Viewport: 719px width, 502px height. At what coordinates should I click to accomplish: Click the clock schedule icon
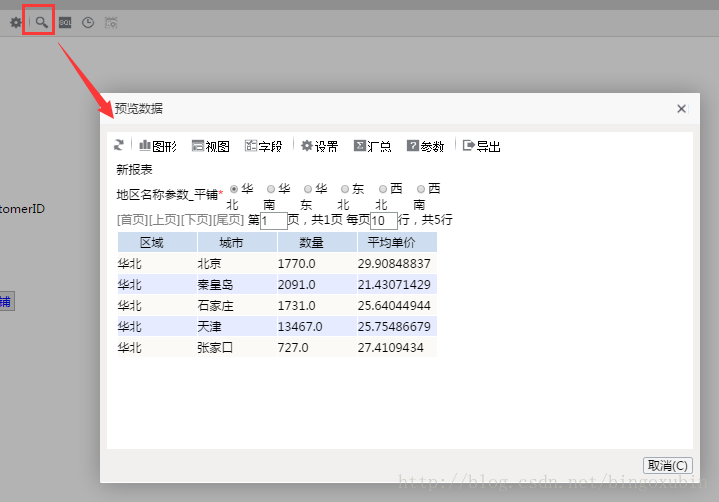tap(88, 22)
